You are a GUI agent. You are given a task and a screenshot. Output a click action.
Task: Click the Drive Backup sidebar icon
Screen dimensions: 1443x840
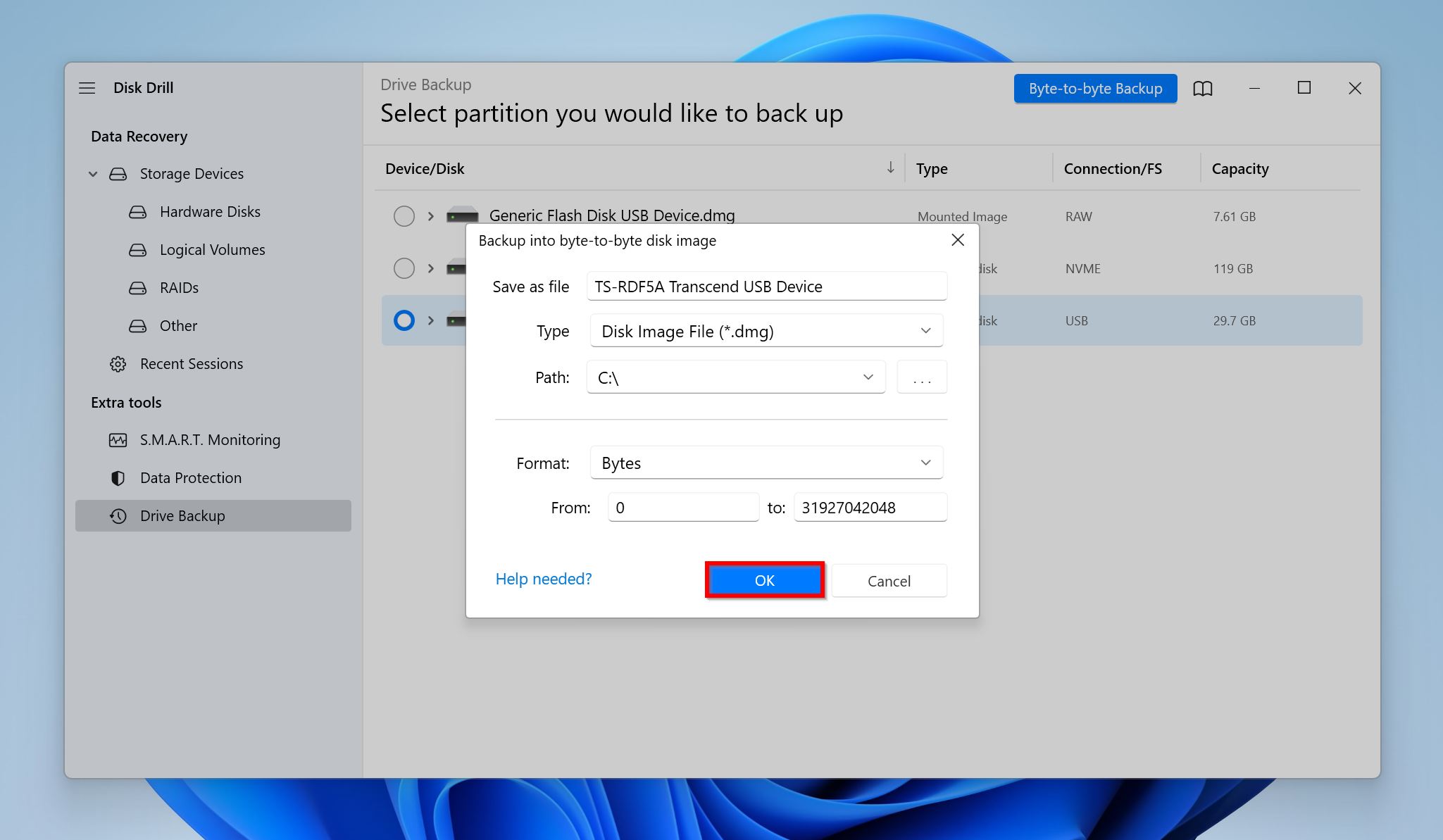pos(118,515)
